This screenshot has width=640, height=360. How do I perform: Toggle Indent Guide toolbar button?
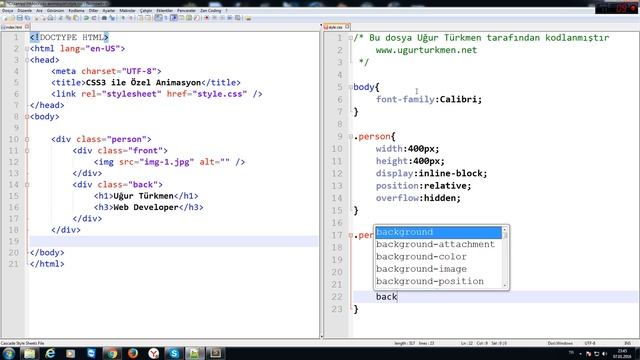[173, 18]
